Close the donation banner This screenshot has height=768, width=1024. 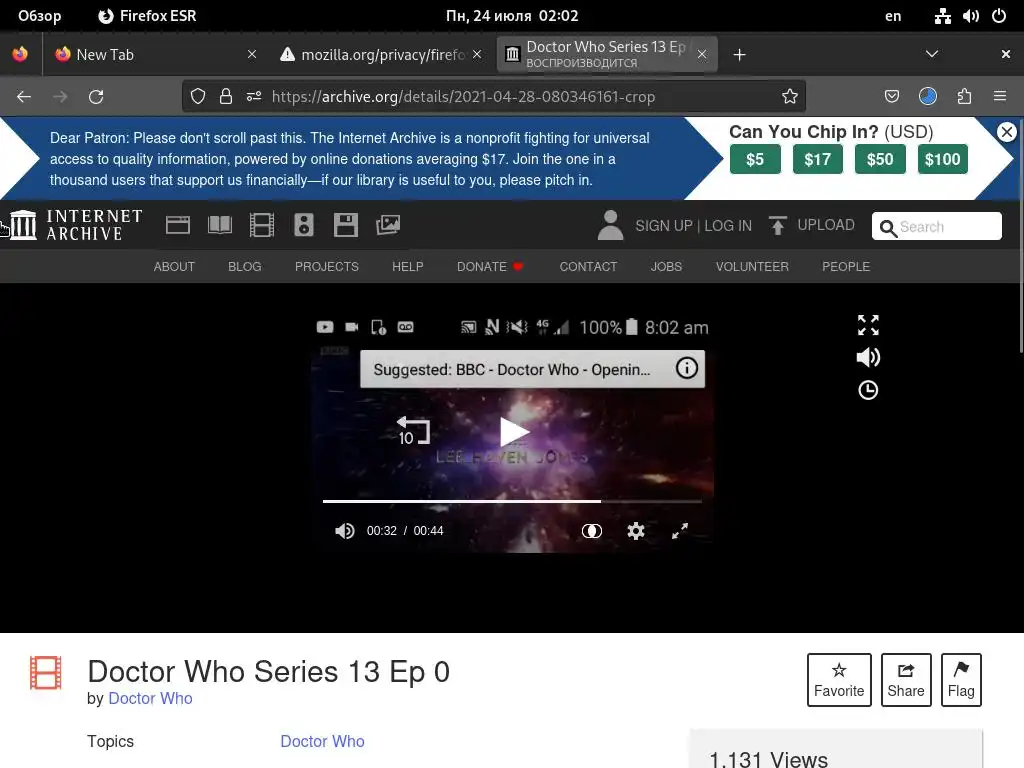click(1006, 132)
